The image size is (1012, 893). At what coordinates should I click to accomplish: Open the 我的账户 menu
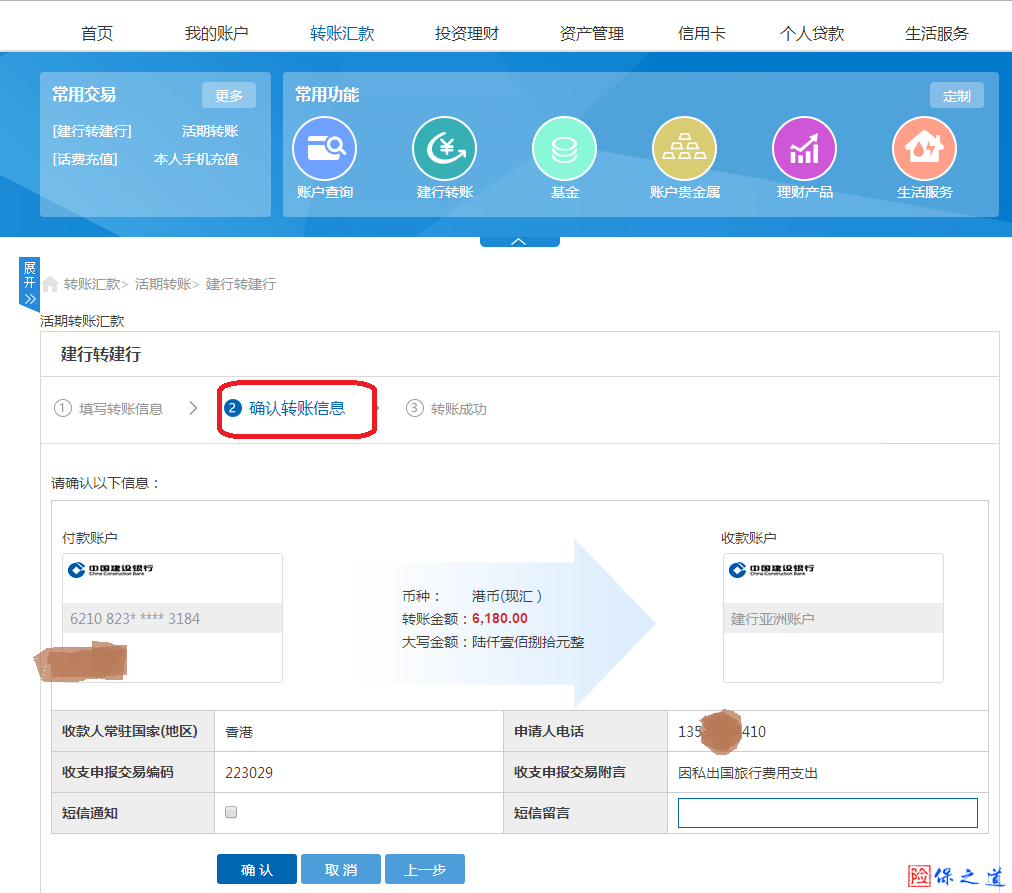(216, 34)
